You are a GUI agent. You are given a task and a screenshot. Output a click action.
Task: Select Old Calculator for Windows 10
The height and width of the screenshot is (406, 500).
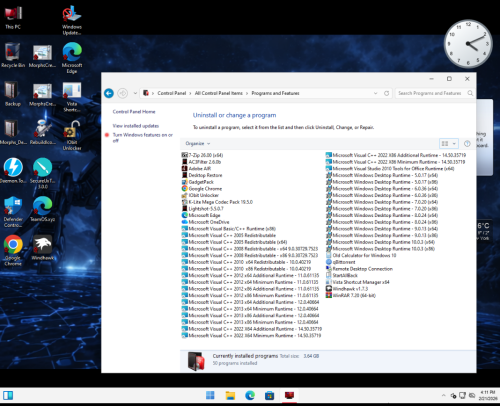click(x=361, y=255)
